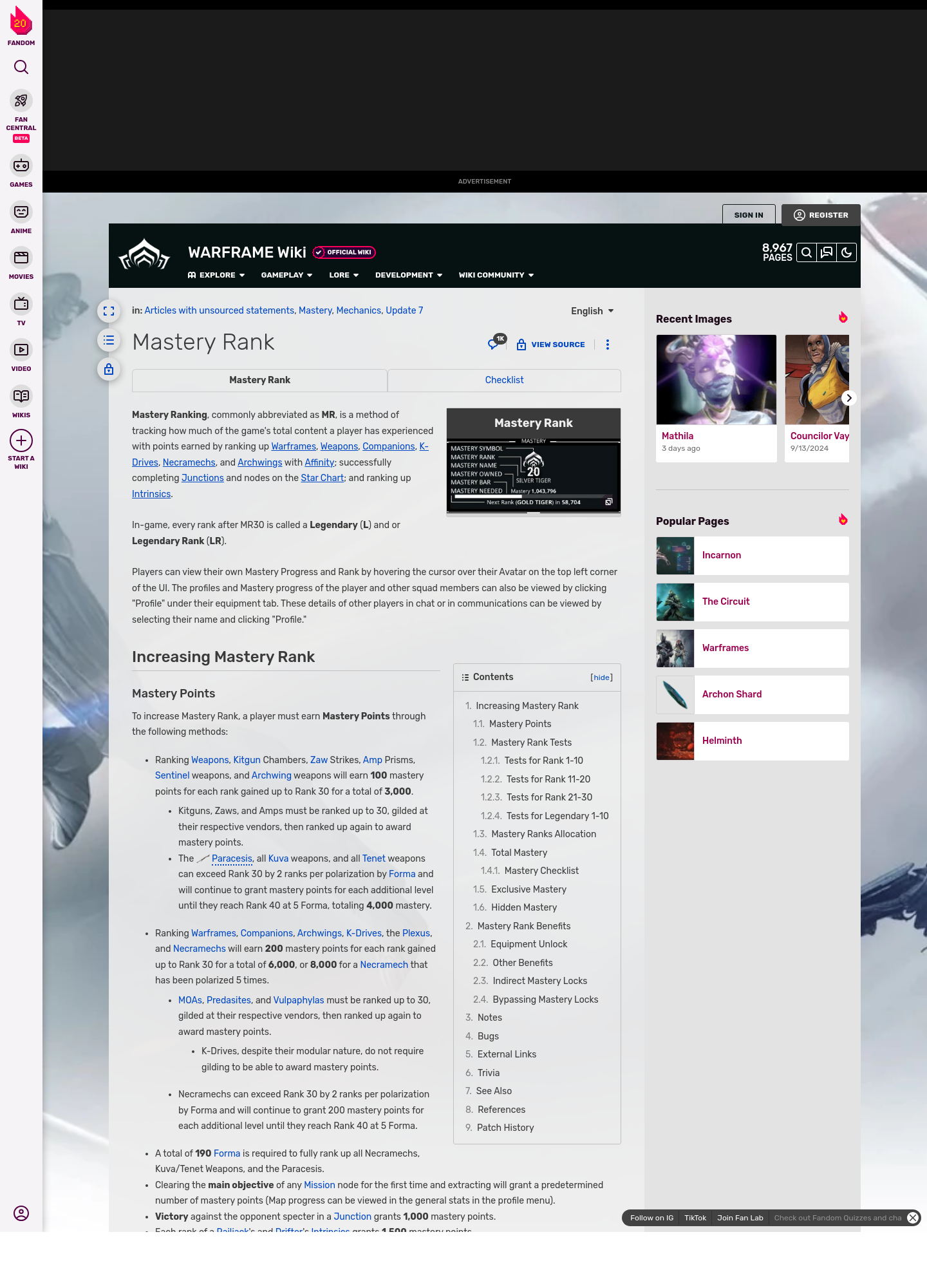
Task: Follow the Star Chart link
Action: 322,478
